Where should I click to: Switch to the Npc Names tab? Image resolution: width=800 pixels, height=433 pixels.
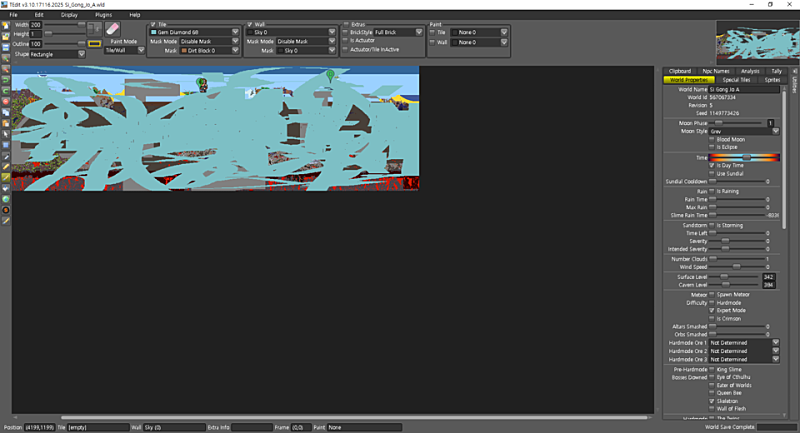(716, 71)
